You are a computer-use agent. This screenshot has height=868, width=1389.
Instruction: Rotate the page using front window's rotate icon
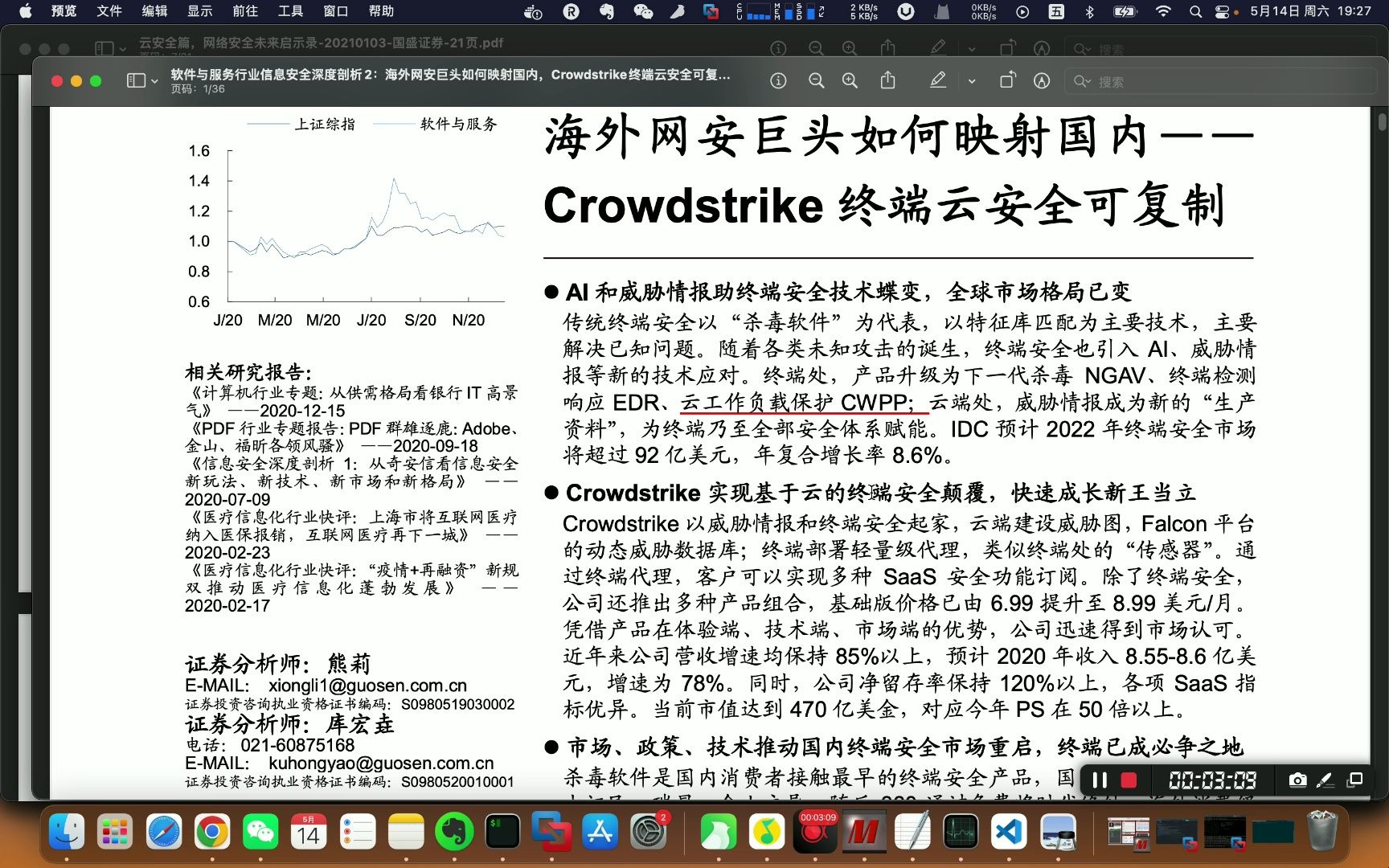1007,80
